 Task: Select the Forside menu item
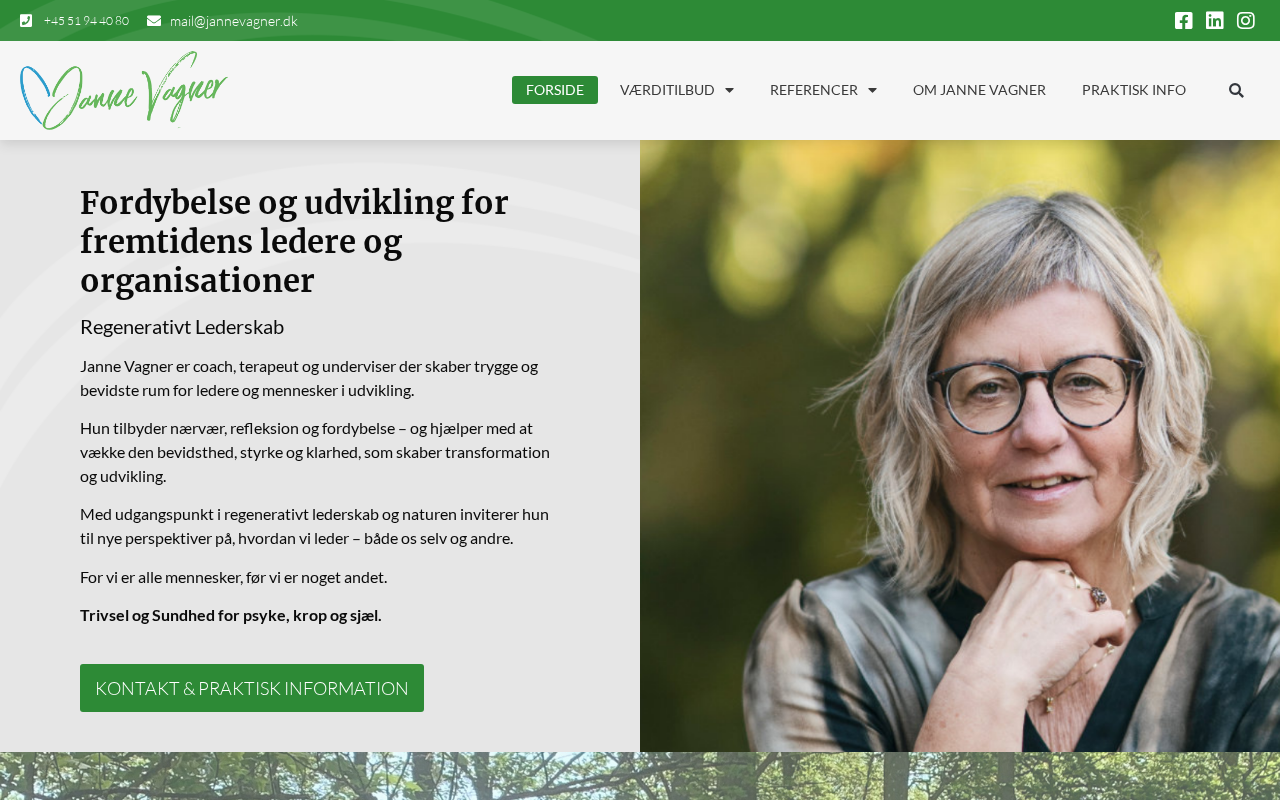tap(555, 90)
